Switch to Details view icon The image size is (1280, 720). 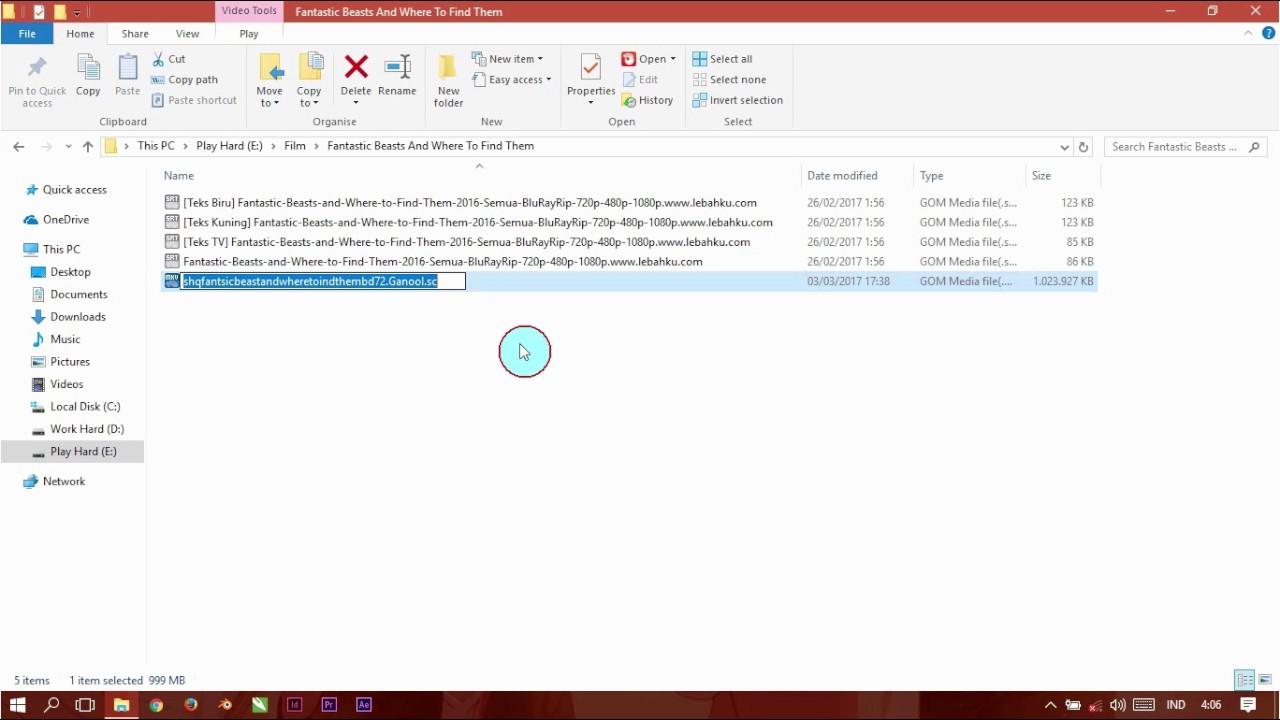click(1244, 680)
